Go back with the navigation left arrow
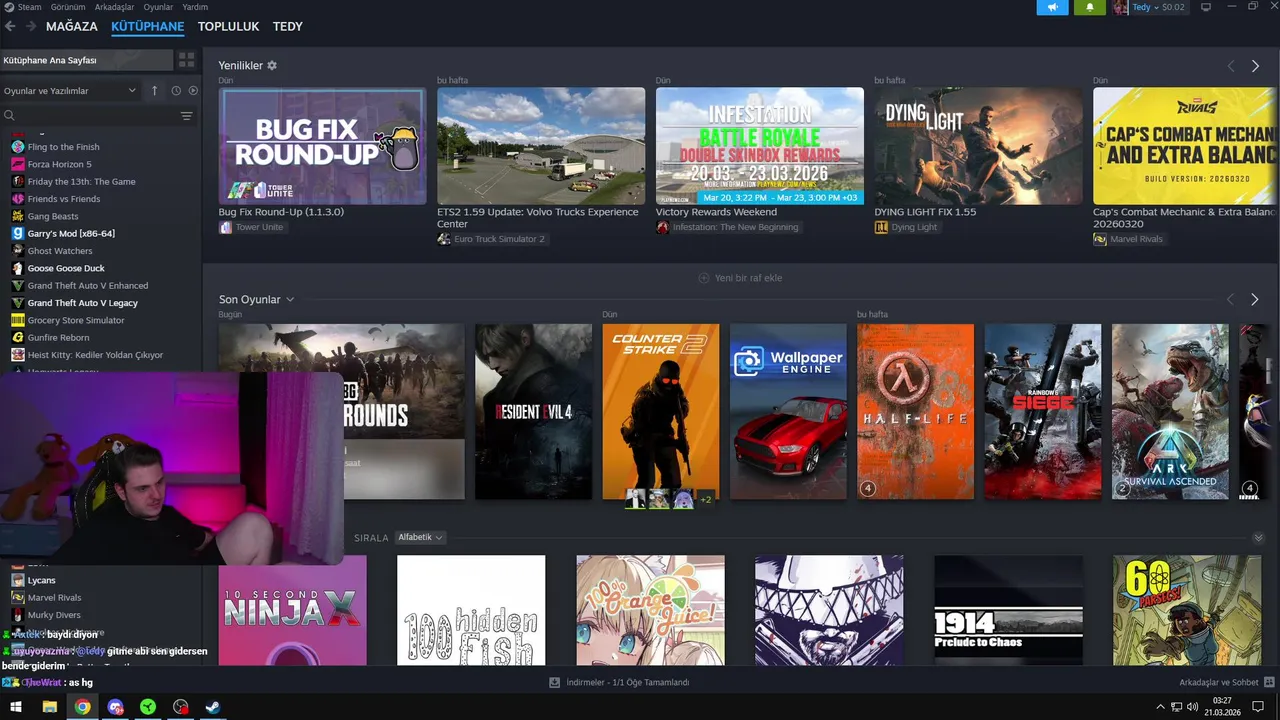This screenshot has height=720, width=1280. click(x=11, y=26)
